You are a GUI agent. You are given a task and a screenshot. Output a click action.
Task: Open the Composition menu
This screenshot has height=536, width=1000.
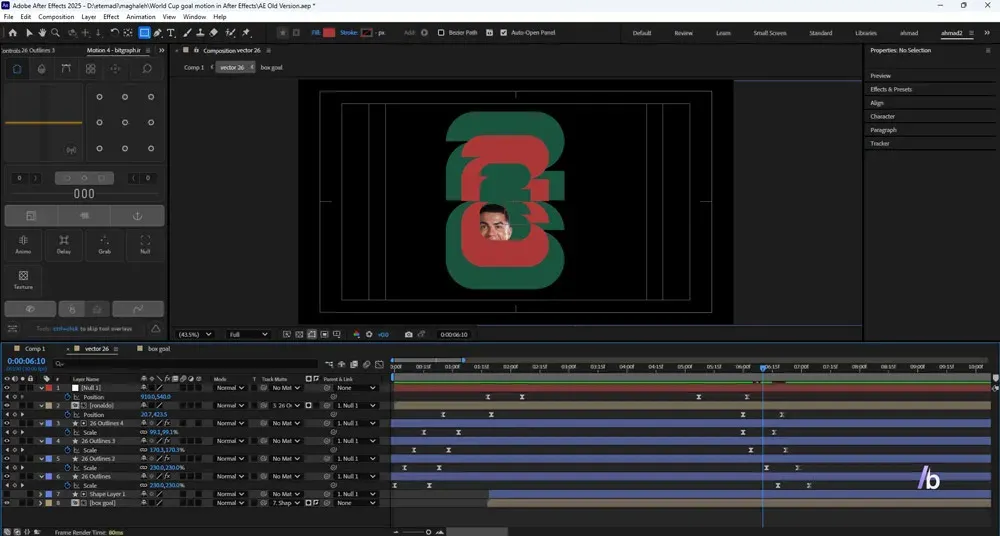[56, 17]
